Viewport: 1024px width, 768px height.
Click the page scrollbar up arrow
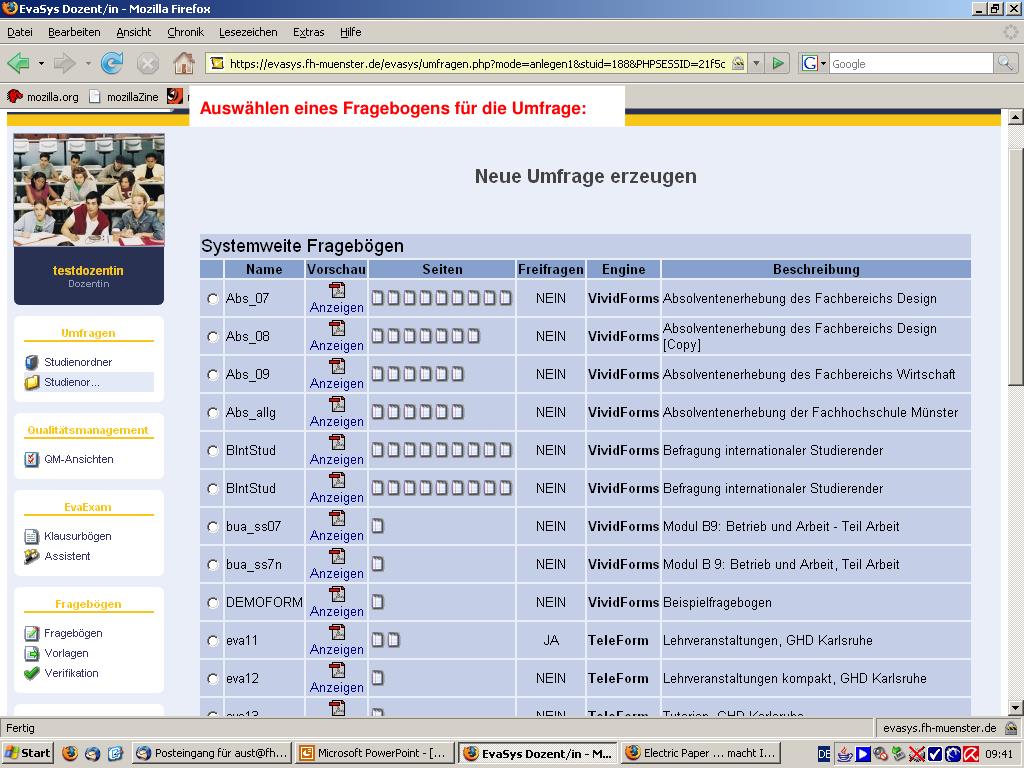1016,118
